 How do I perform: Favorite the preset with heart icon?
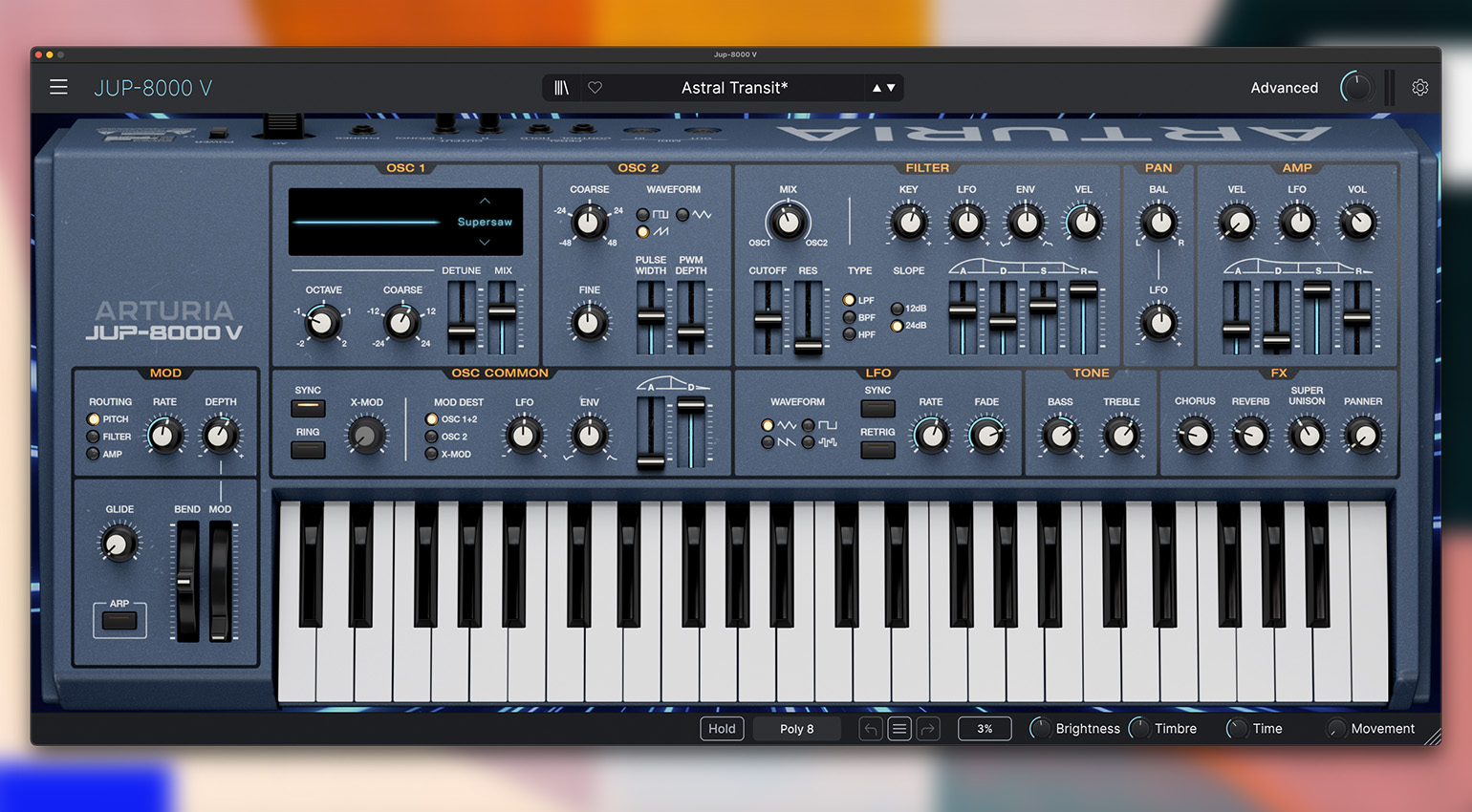pos(595,88)
